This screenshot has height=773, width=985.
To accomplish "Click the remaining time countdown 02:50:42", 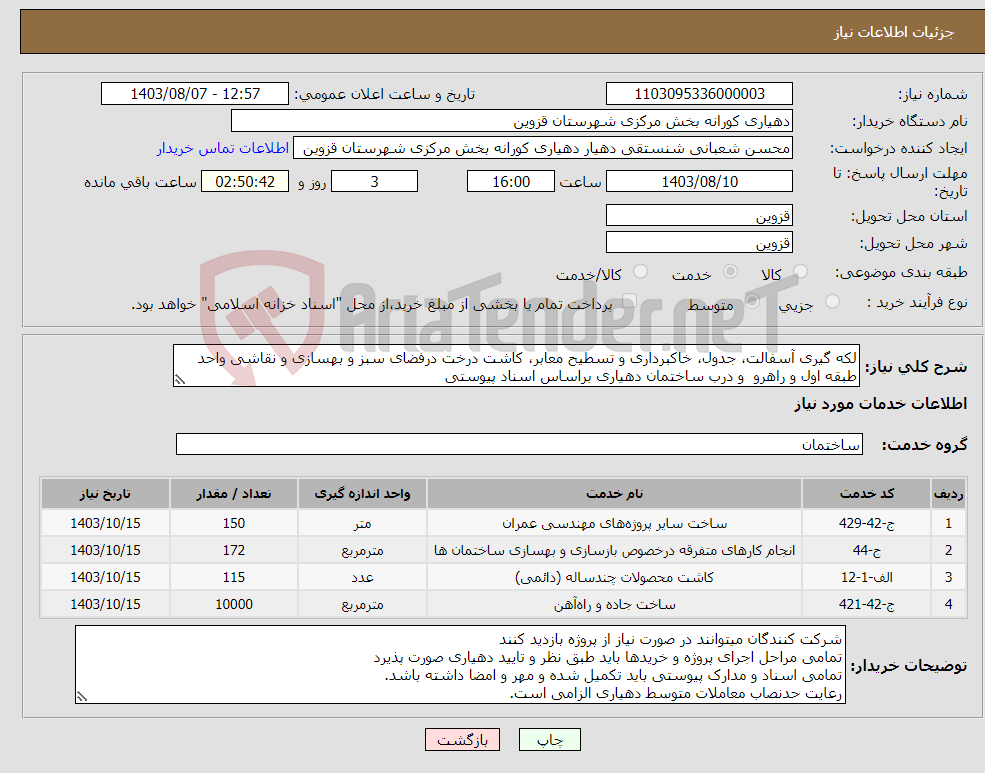I will pos(245,181).
